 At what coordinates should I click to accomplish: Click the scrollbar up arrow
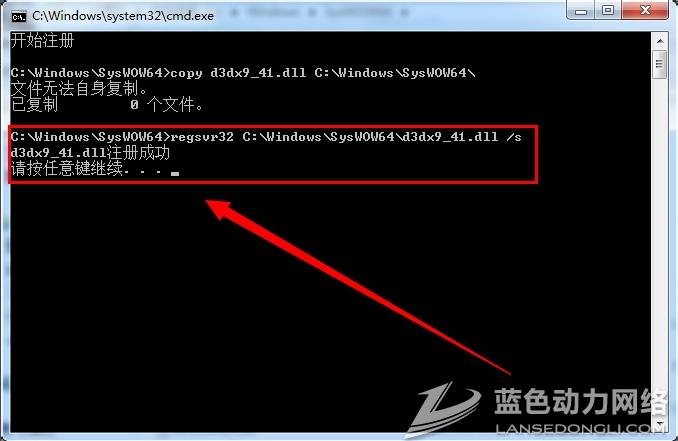point(660,41)
